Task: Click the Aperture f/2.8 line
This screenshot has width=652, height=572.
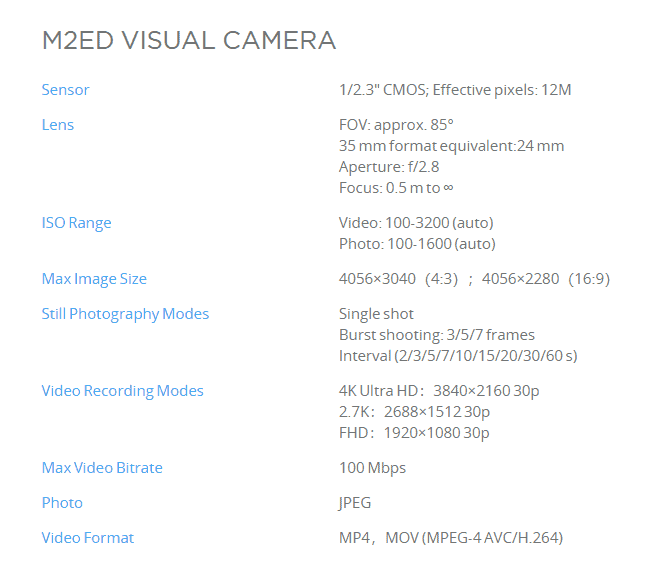Action: [x=389, y=167]
